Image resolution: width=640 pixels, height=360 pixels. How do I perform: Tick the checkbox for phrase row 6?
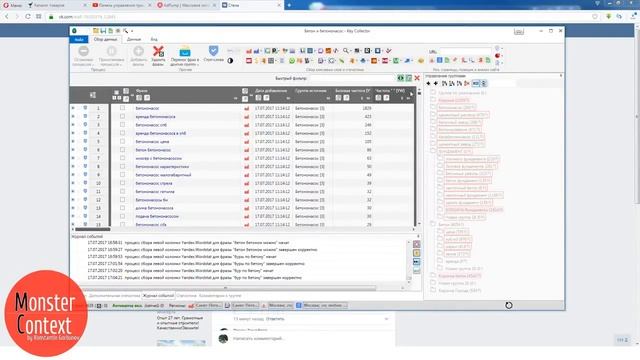[x=122, y=150]
